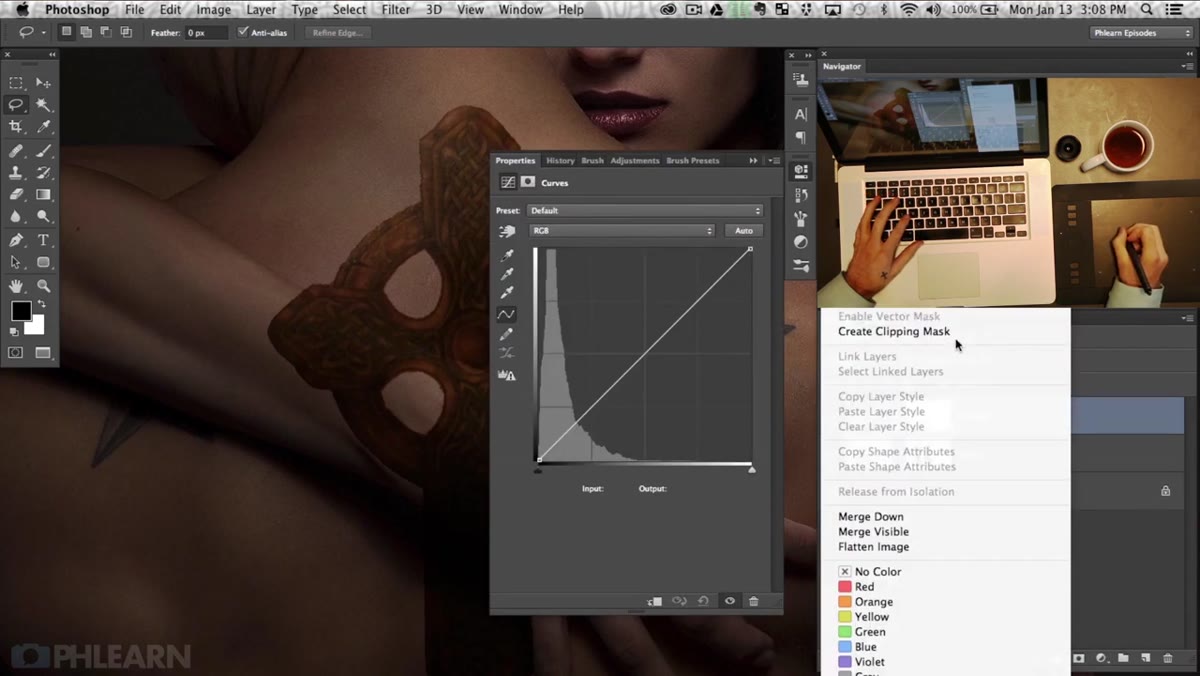The image size is (1200, 676).
Task: Choose the edit points curve mode icon
Action: point(507,314)
